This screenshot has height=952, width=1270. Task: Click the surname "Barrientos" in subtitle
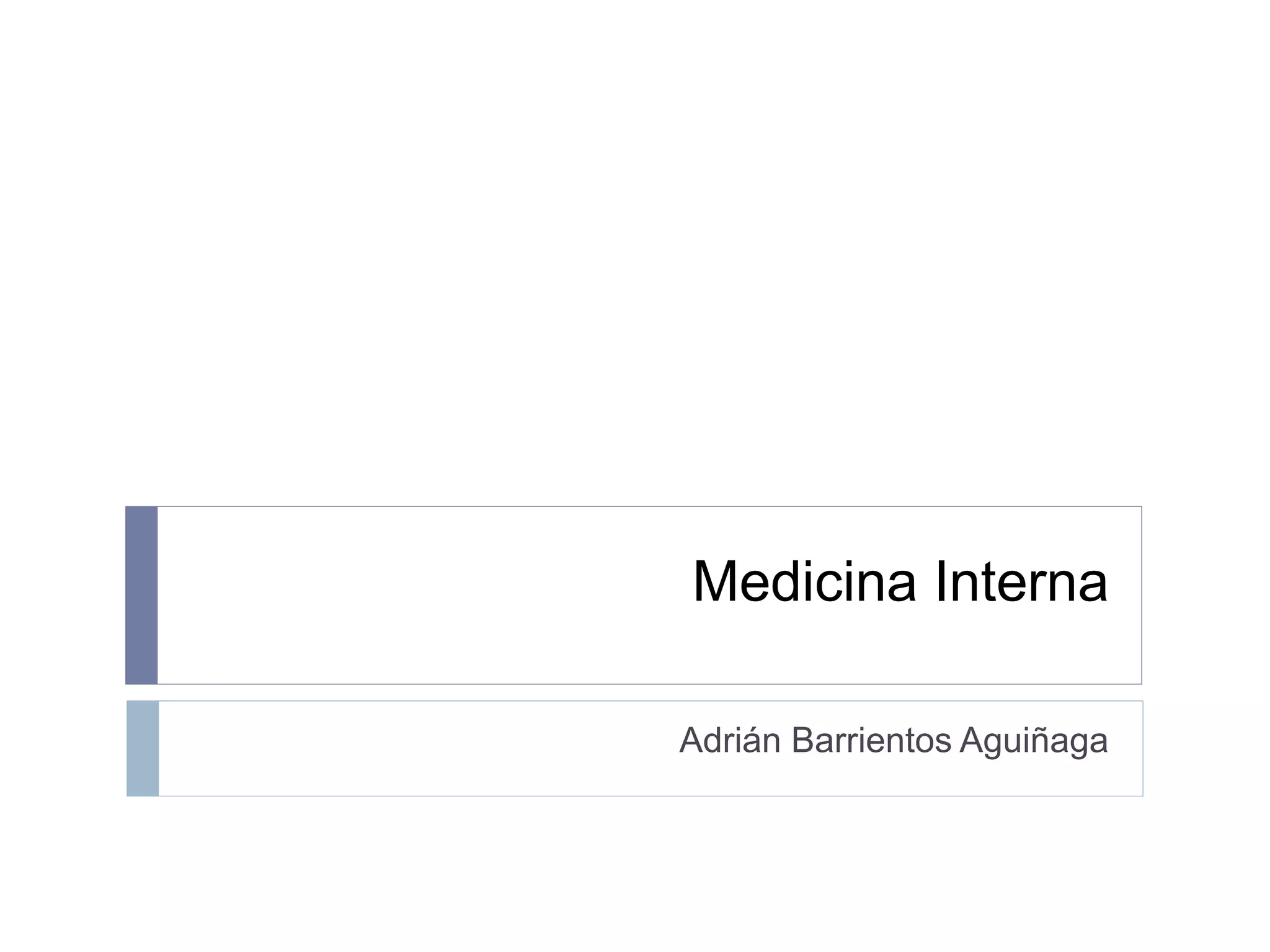pyautogui.click(x=871, y=741)
